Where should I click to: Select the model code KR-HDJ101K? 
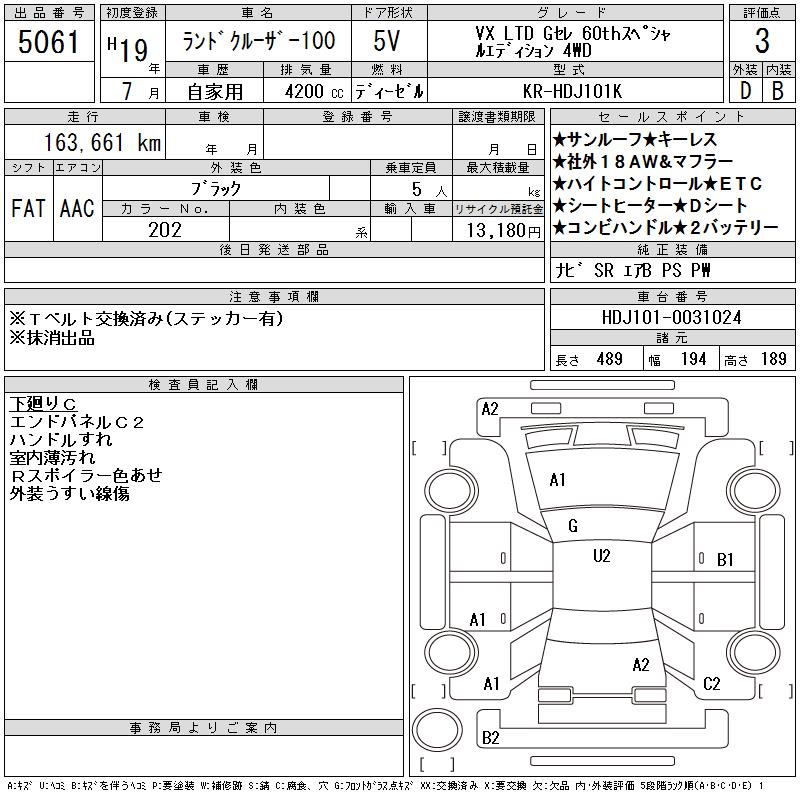pos(572,91)
